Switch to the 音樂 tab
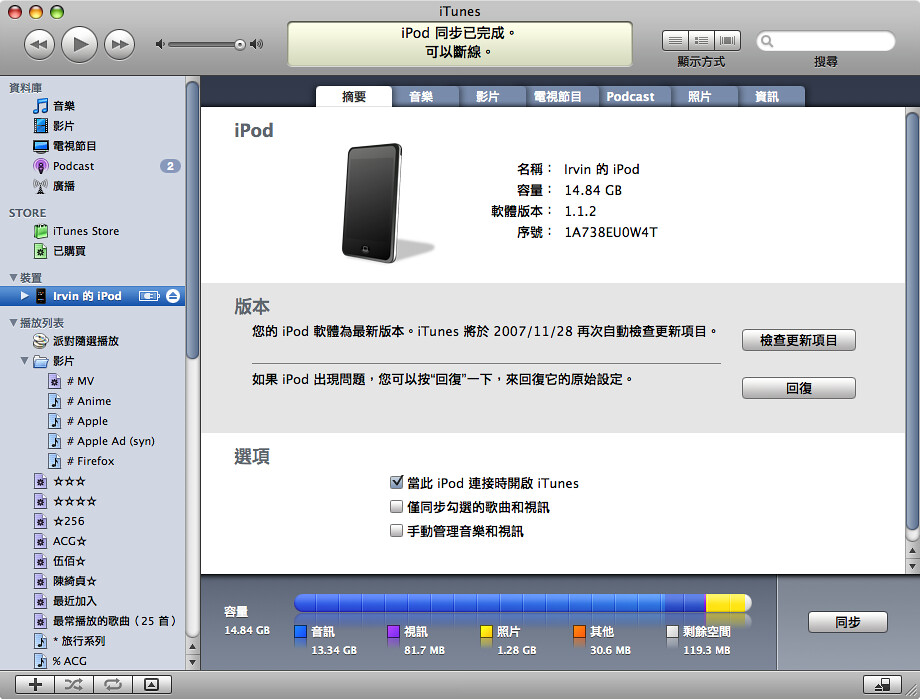This screenshot has height=699, width=920. click(x=420, y=97)
